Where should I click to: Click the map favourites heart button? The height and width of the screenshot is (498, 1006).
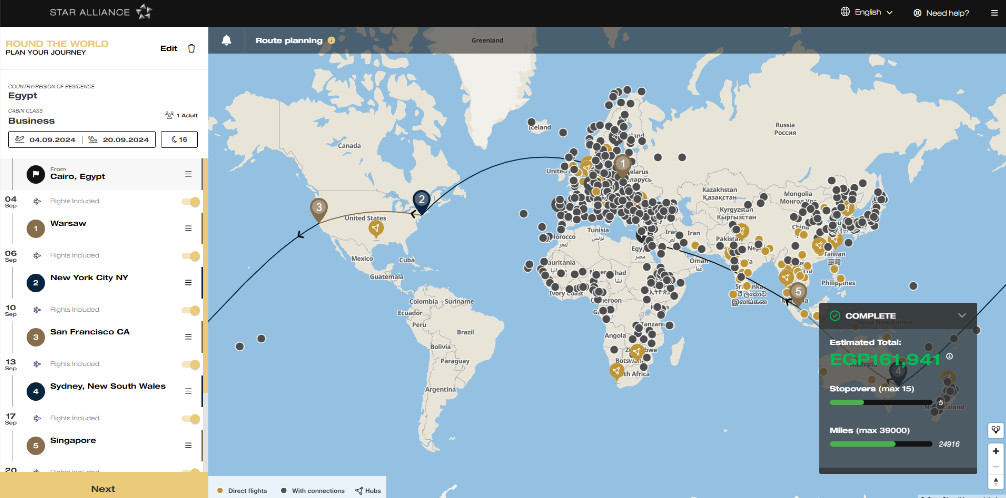[x=995, y=429]
